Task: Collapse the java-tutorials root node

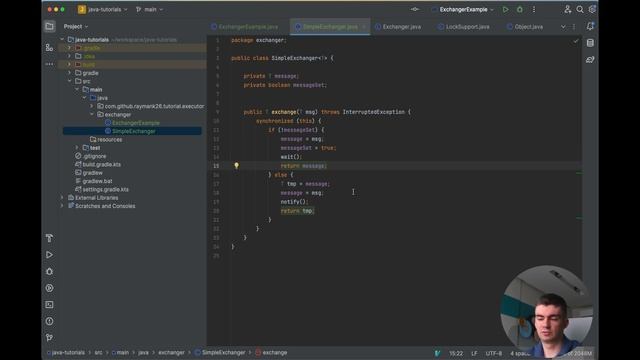Action: pyautogui.click(x=62, y=40)
